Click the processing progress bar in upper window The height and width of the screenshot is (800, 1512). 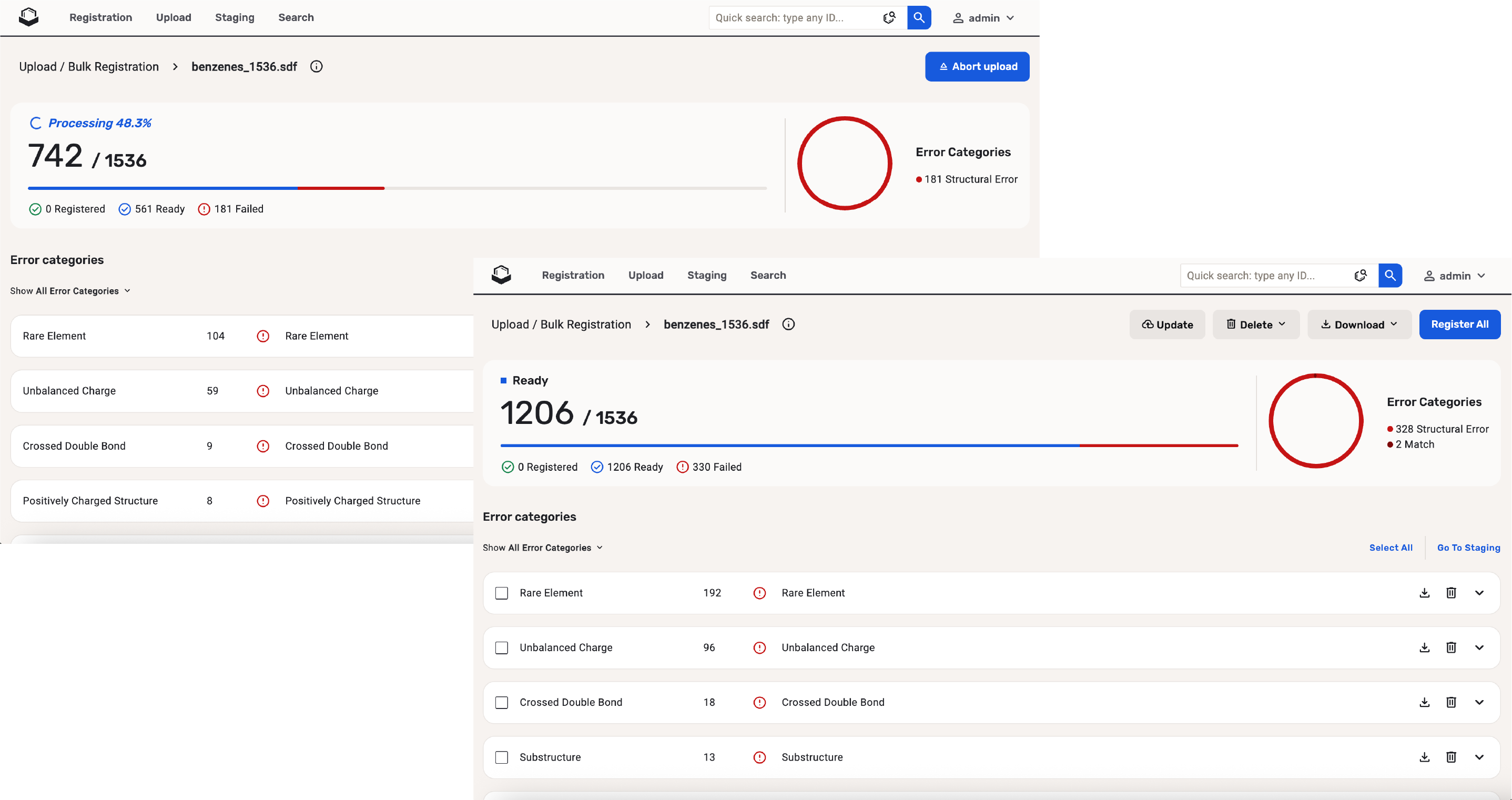point(397,188)
